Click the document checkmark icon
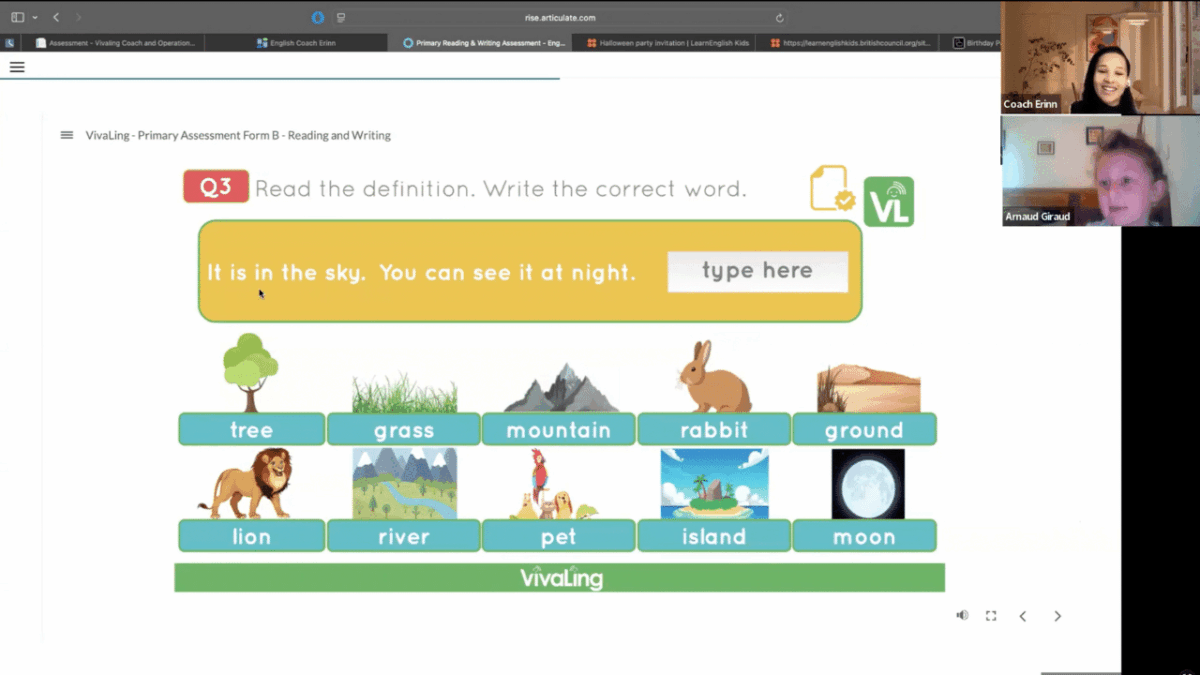The height and width of the screenshot is (675, 1200). pos(831,189)
